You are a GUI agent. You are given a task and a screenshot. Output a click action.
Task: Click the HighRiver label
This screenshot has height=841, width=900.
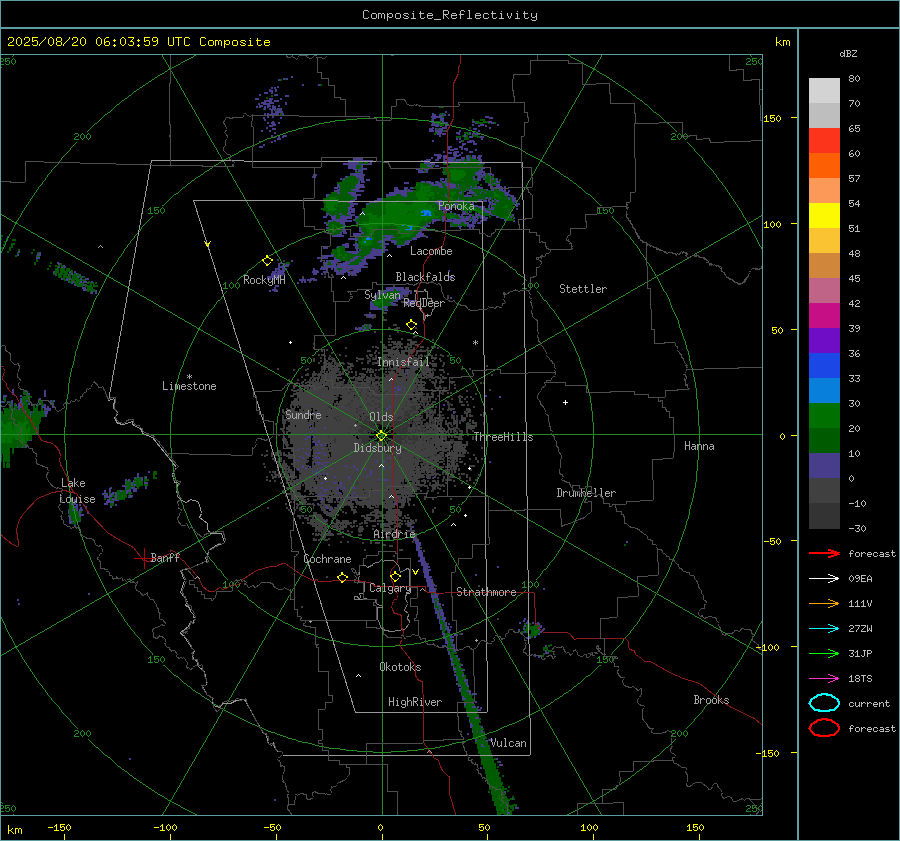tap(415, 702)
